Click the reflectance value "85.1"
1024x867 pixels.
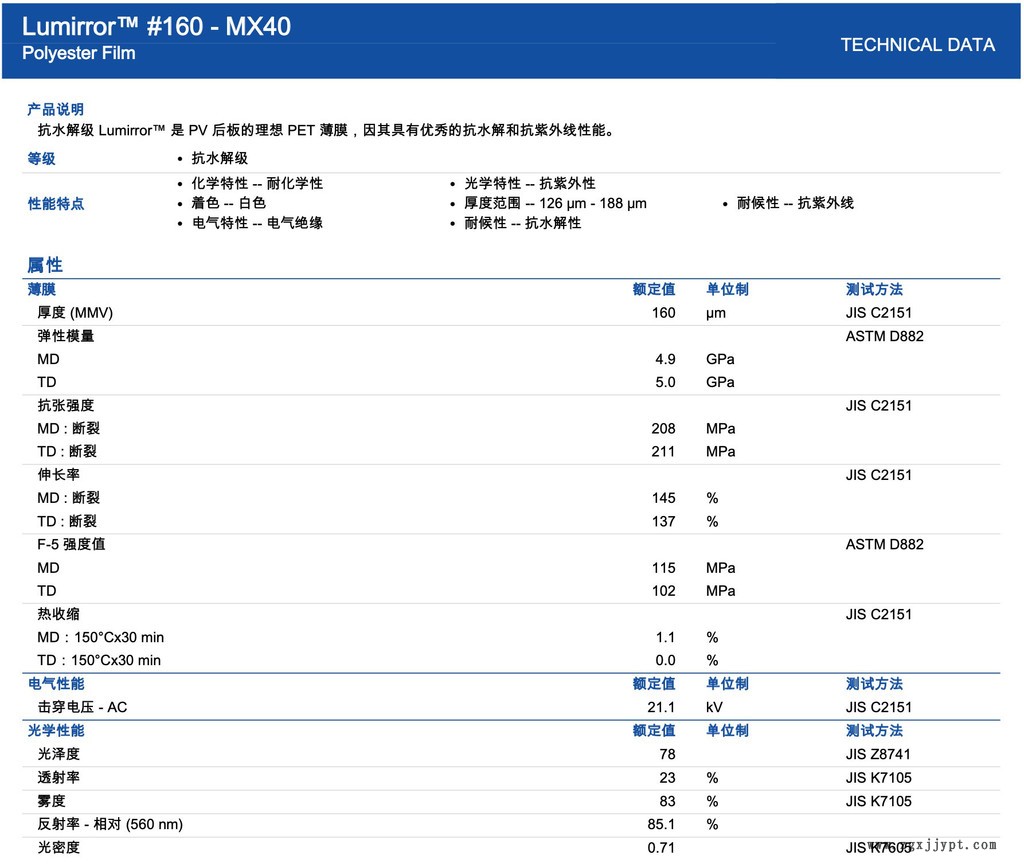tap(662, 824)
